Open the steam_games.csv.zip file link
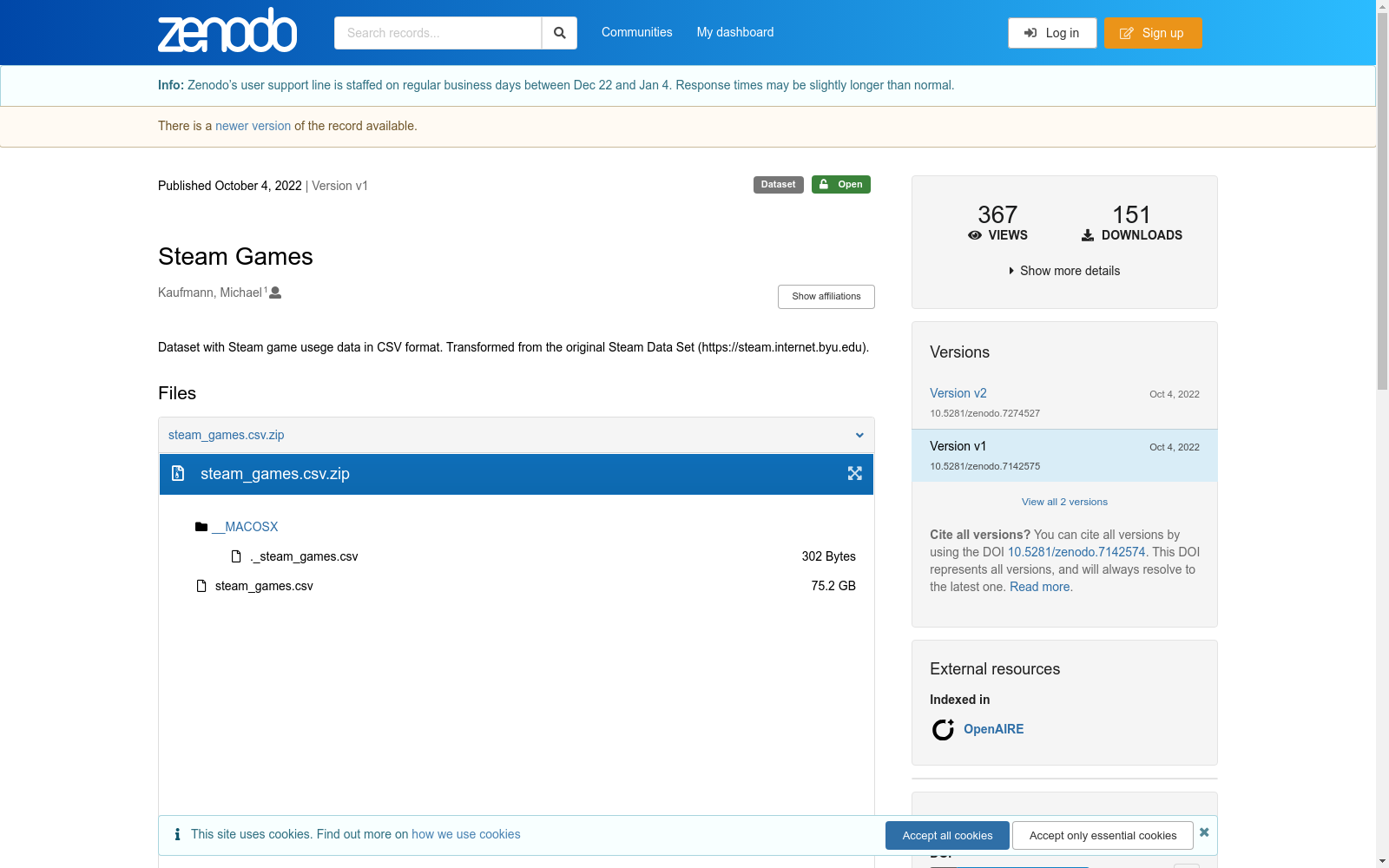Viewport: 1389px width, 868px height. coord(226,435)
